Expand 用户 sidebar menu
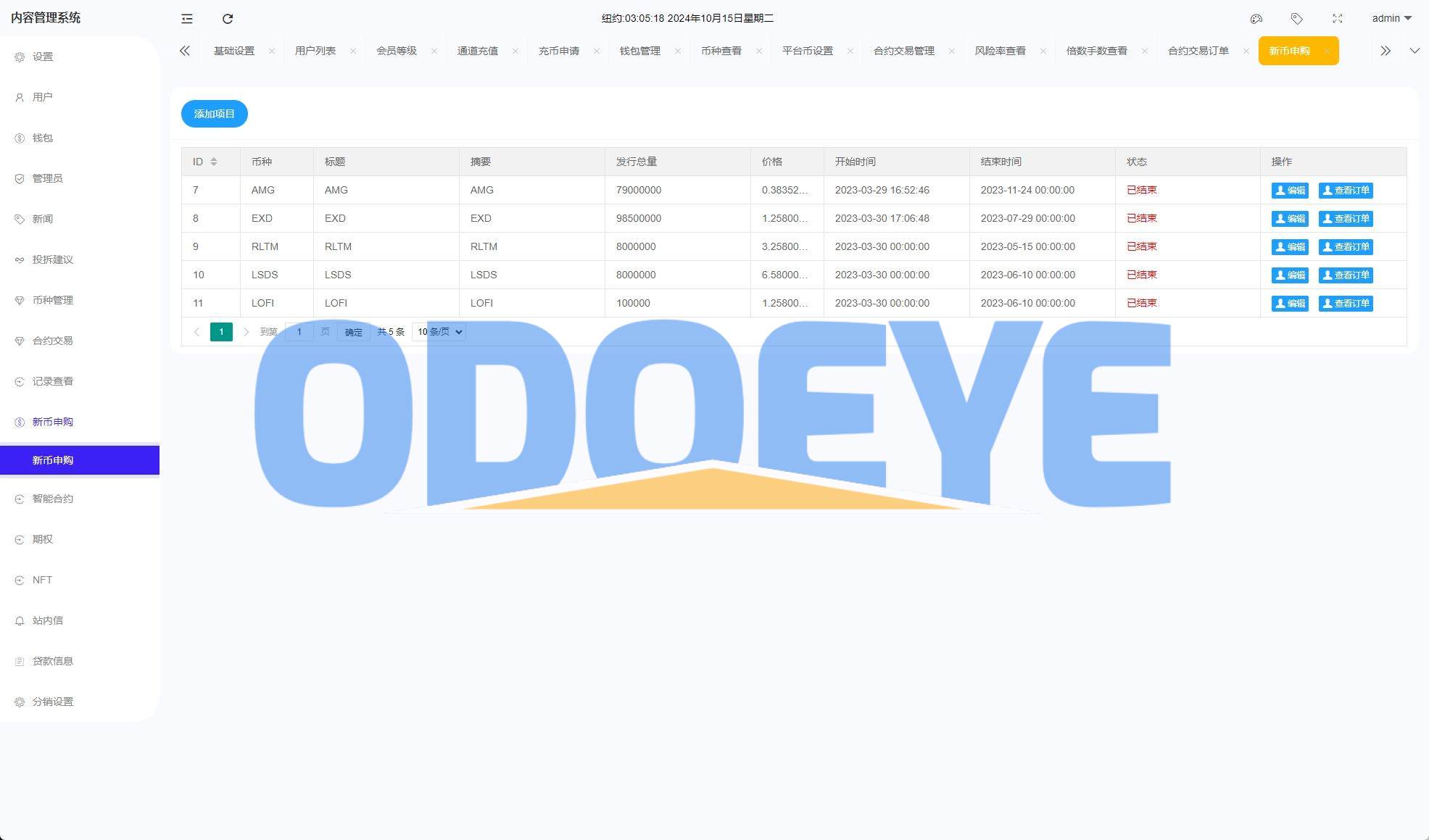The width and height of the screenshot is (1429, 840). point(80,97)
